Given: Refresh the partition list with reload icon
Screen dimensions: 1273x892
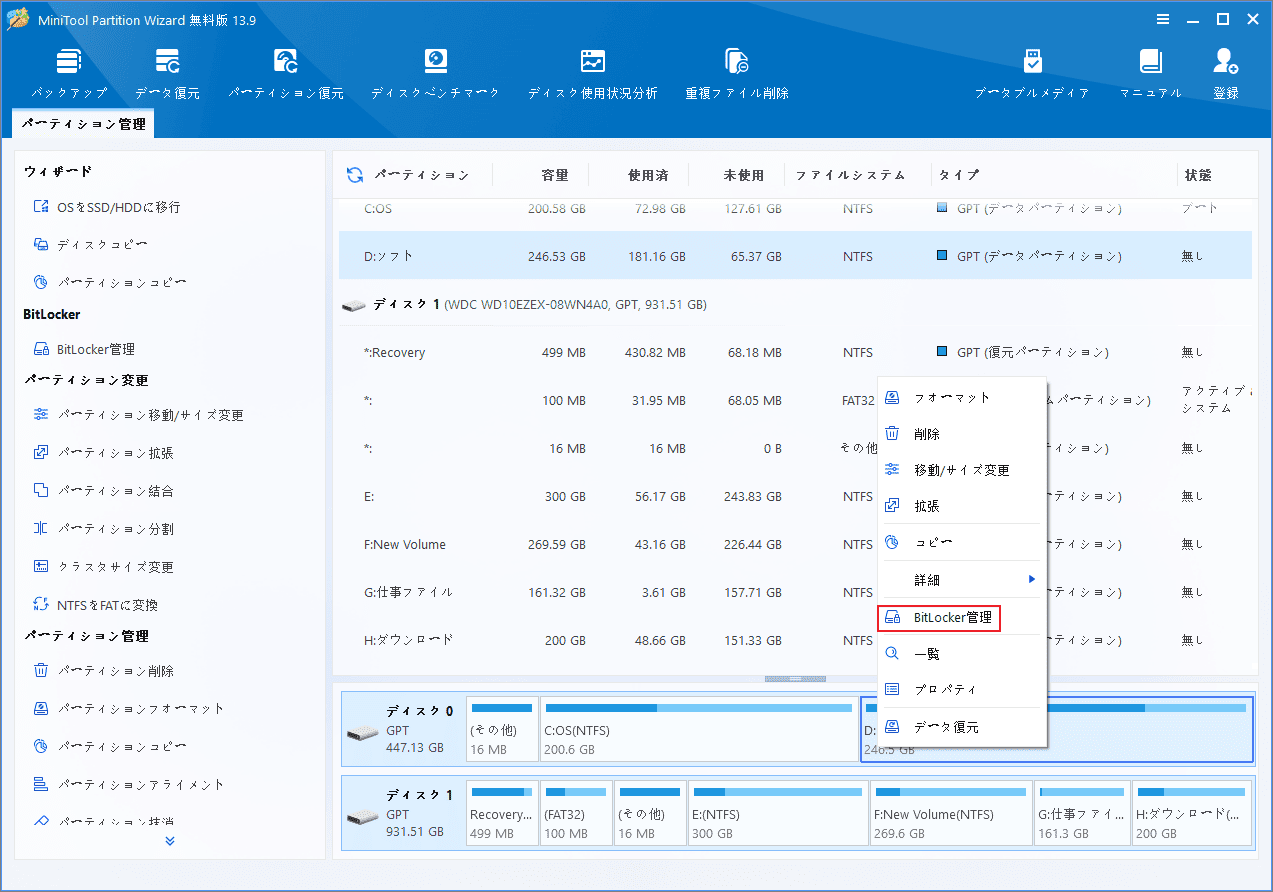Looking at the screenshot, I should point(355,175).
